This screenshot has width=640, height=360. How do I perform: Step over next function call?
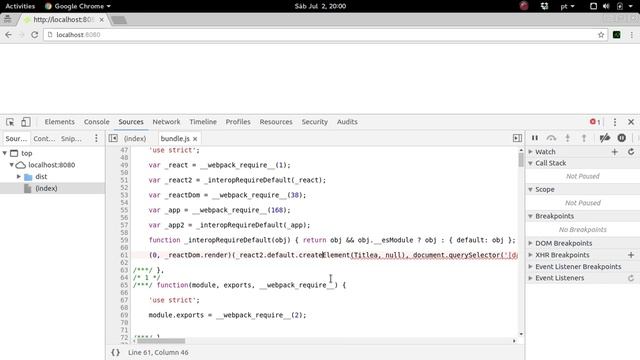(x=551, y=138)
